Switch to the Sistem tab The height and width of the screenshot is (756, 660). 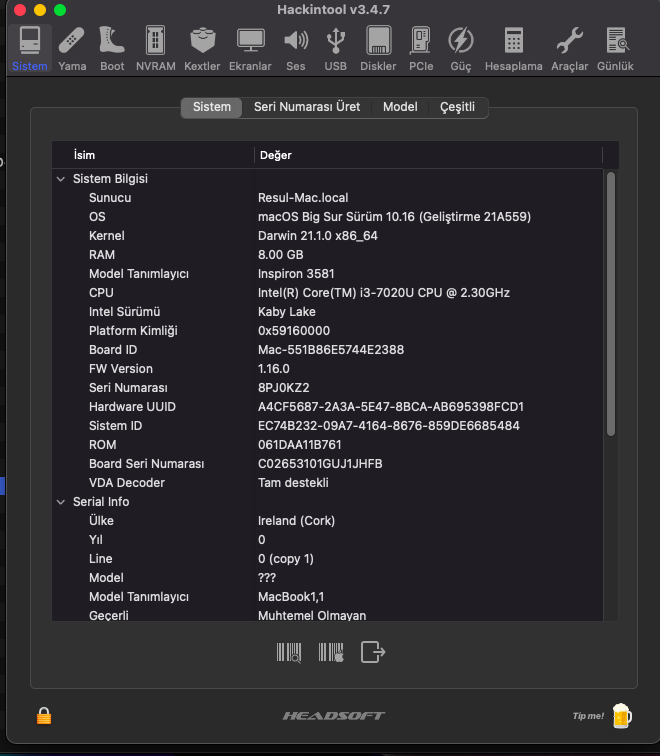click(x=212, y=107)
